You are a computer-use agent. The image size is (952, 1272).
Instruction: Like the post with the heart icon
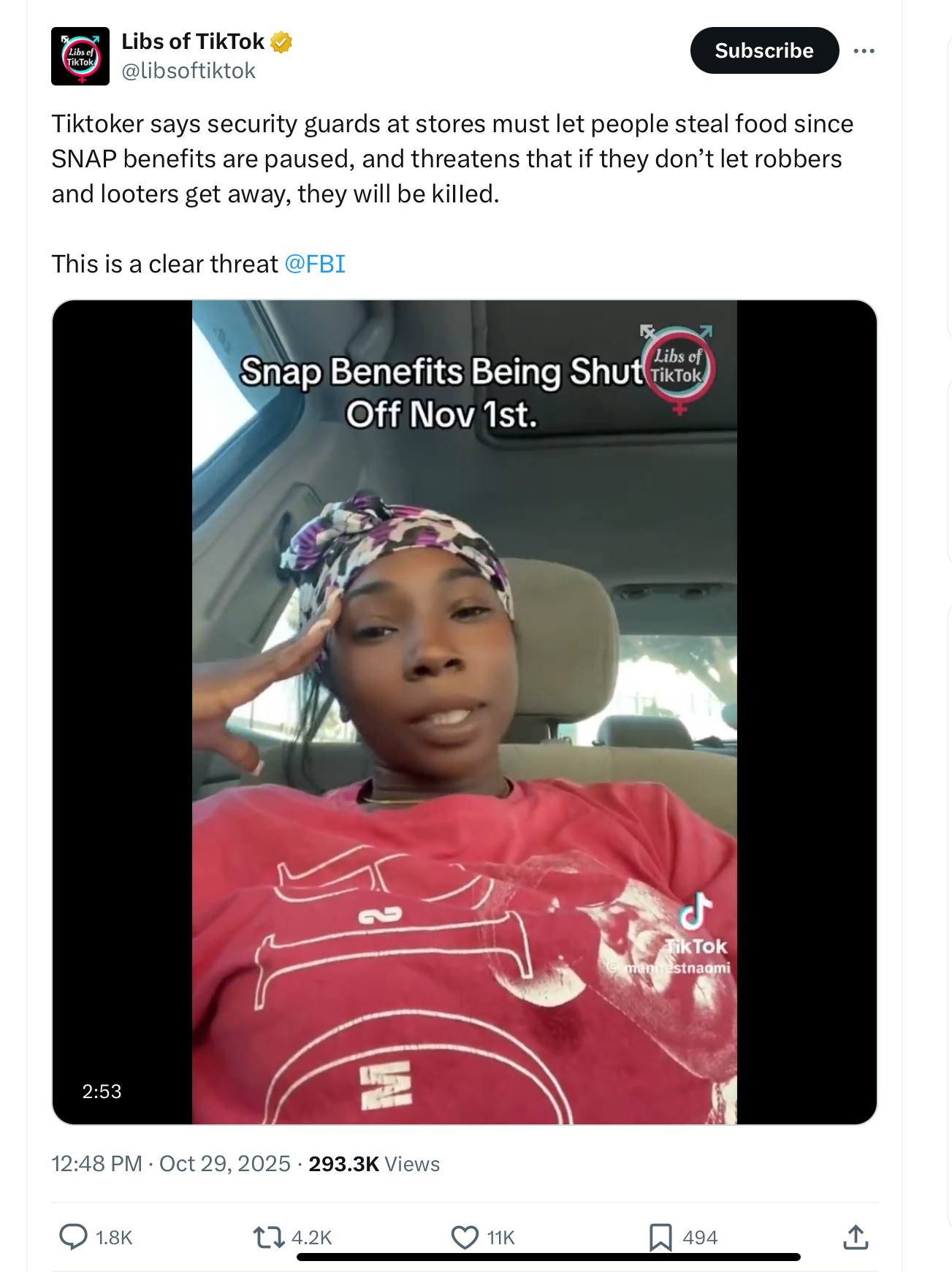pyautogui.click(x=465, y=1237)
